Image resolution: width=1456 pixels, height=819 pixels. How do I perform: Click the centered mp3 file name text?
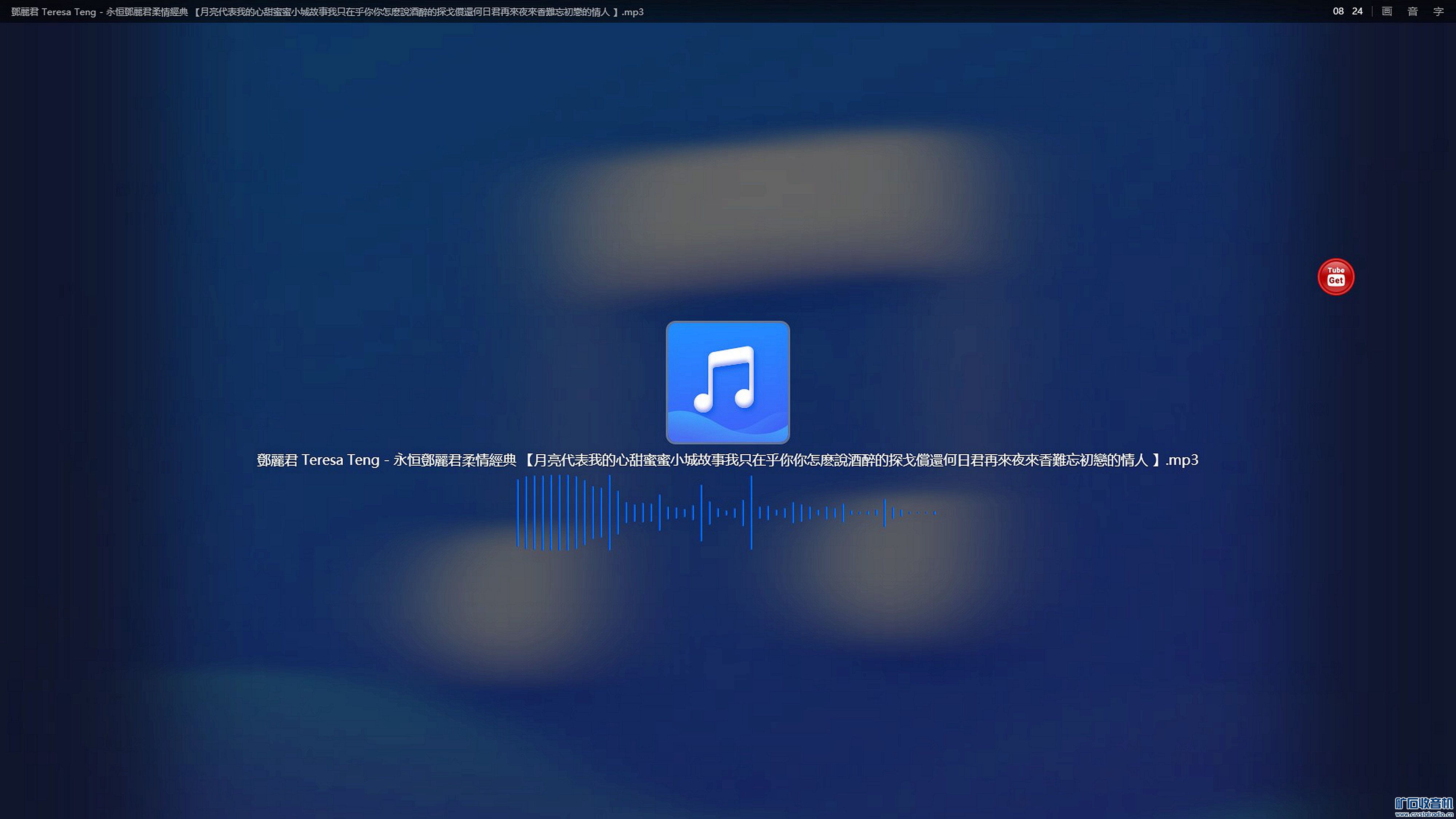point(727,460)
